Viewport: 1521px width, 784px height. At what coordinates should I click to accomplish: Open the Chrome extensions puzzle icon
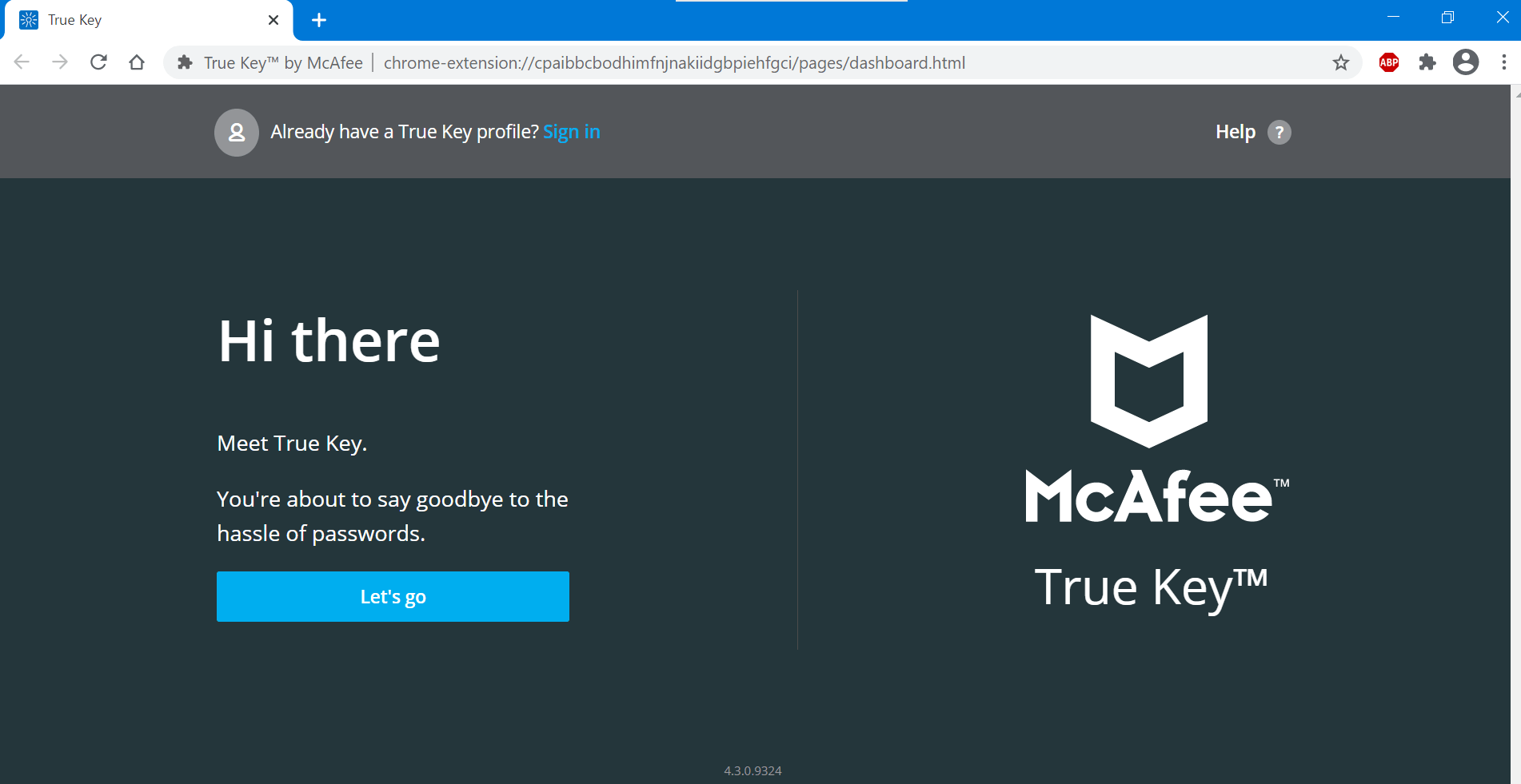1427,62
